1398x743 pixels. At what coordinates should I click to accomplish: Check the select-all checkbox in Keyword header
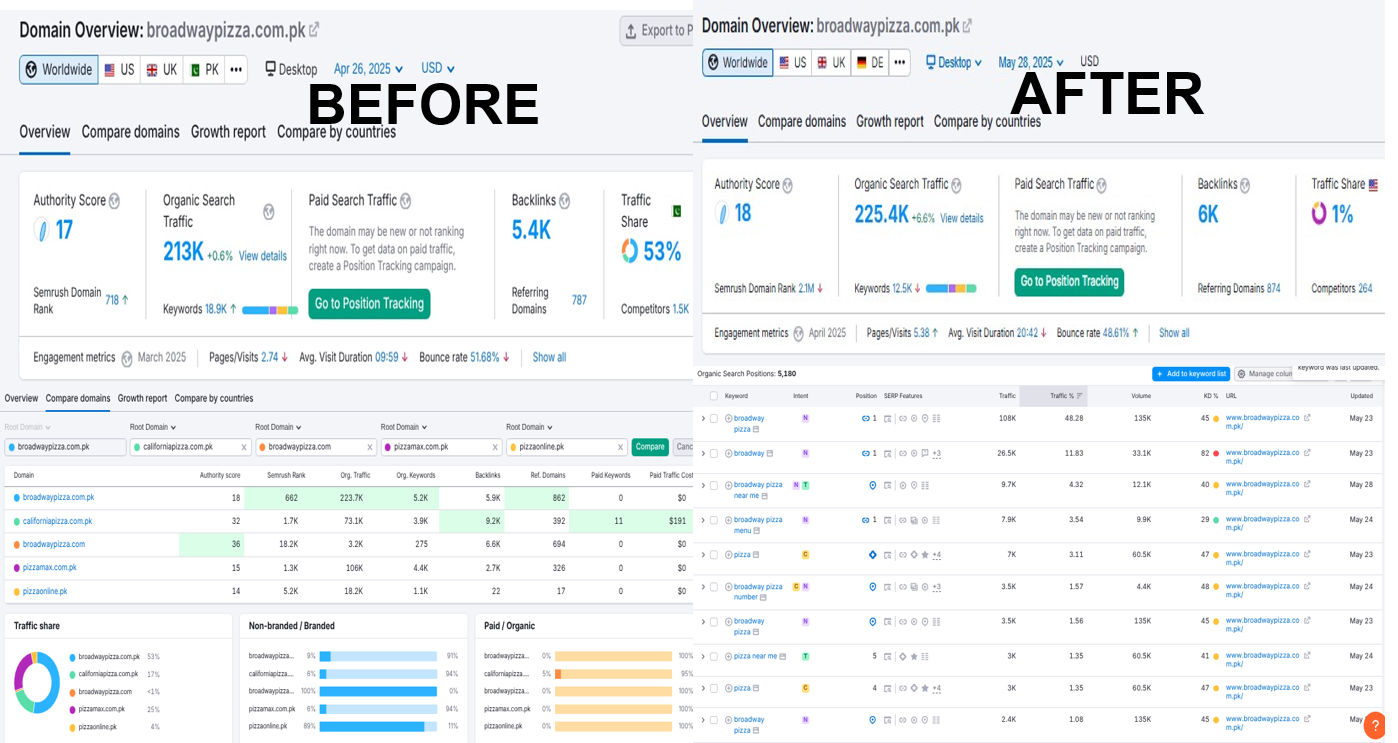click(x=714, y=396)
